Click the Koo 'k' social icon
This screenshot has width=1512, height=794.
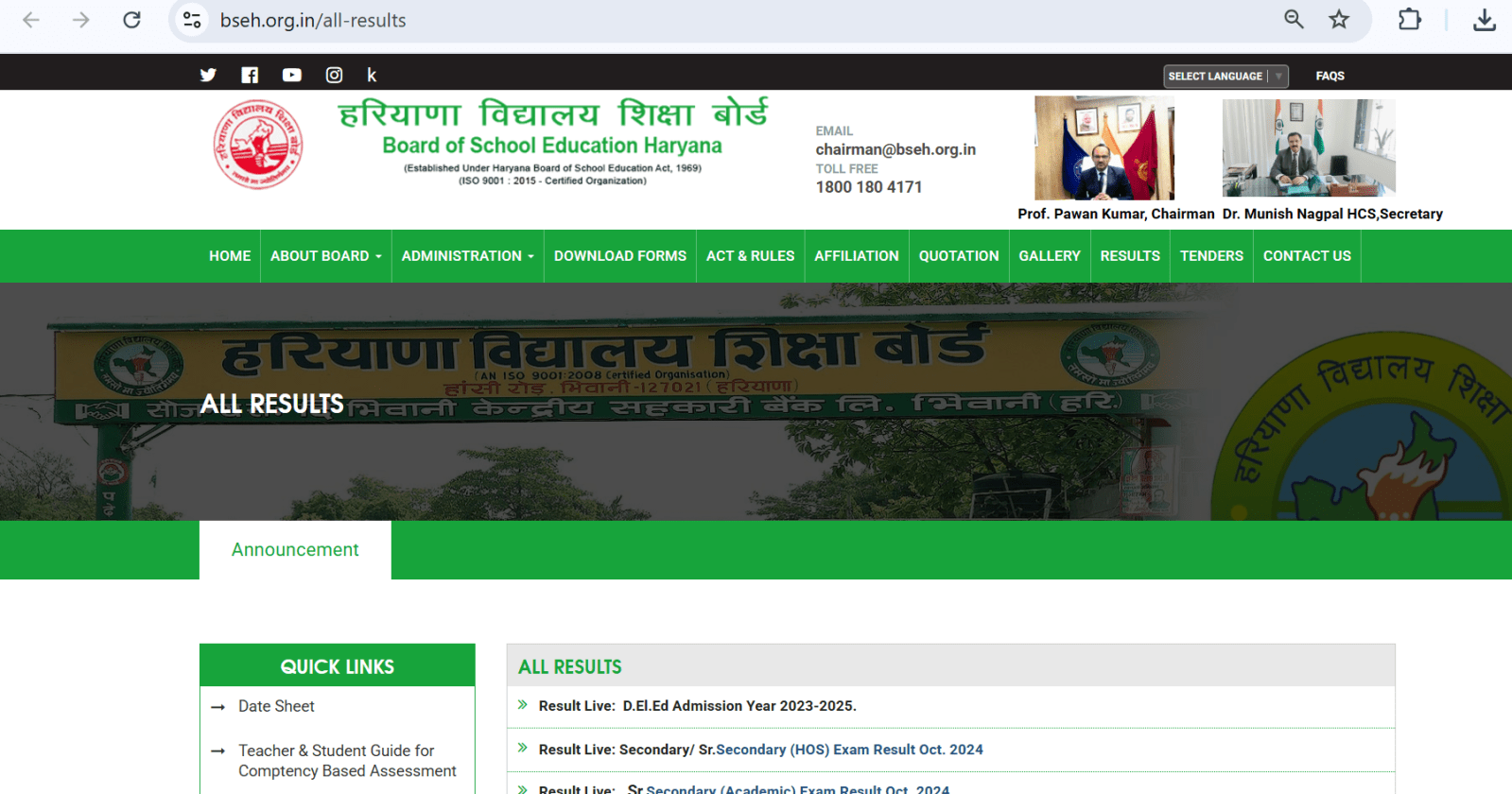point(372,76)
